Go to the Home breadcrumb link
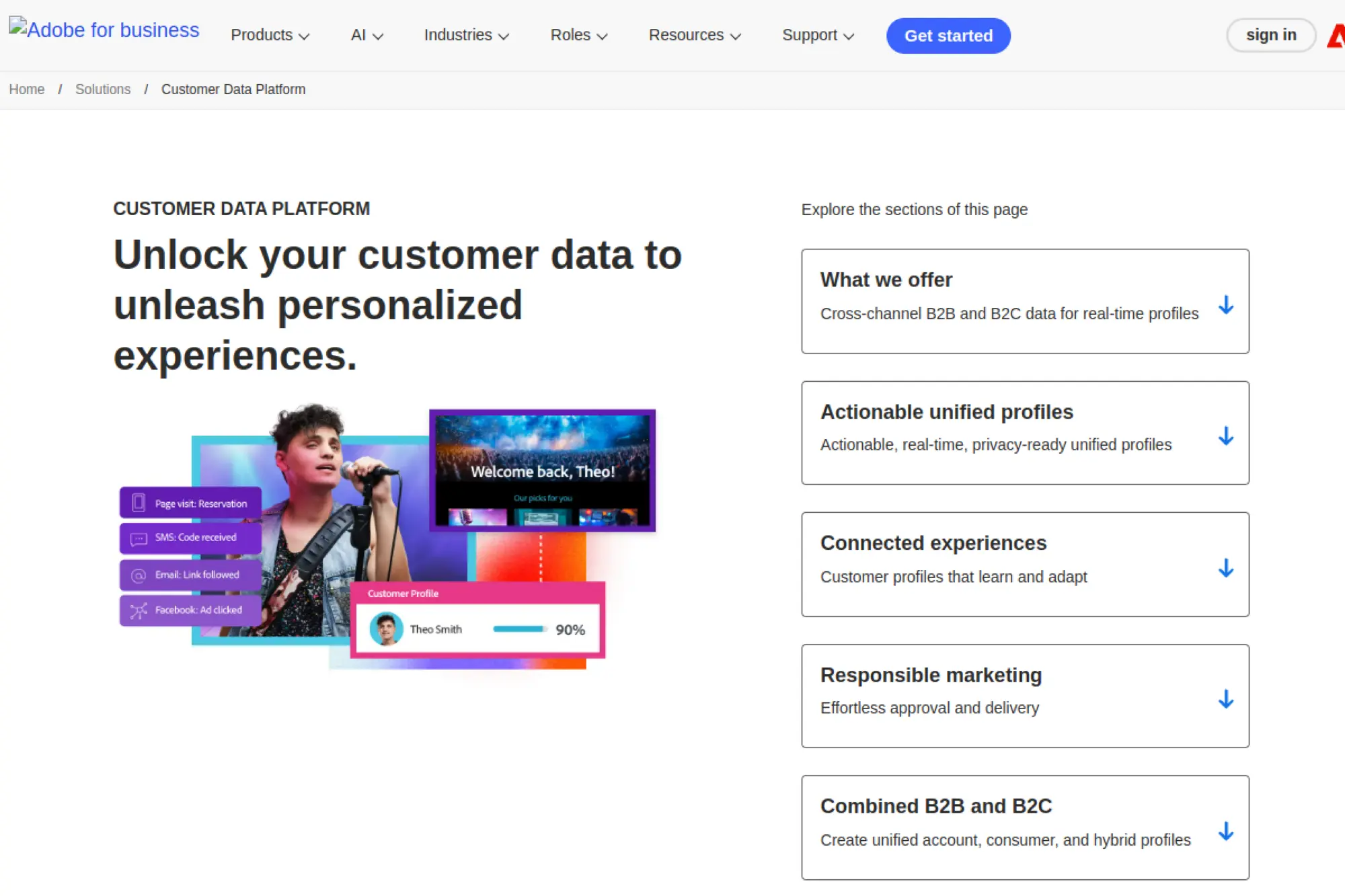 (x=27, y=89)
